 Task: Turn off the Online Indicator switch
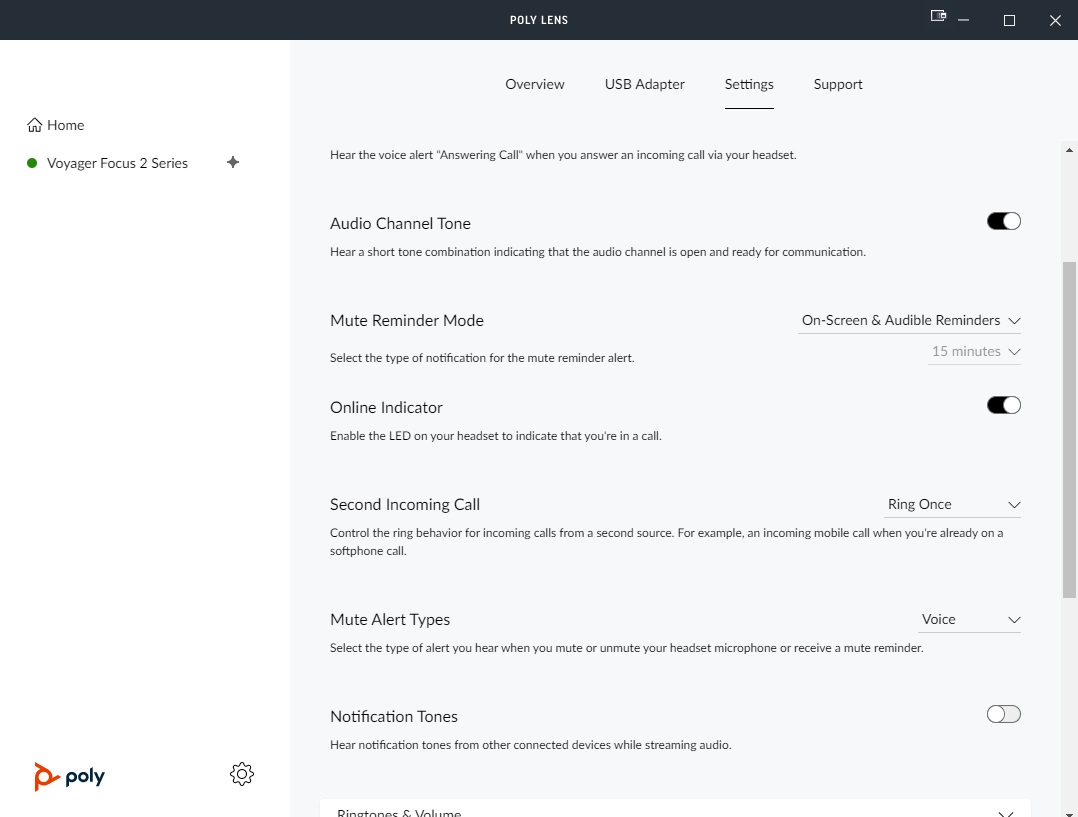(1003, 405)
